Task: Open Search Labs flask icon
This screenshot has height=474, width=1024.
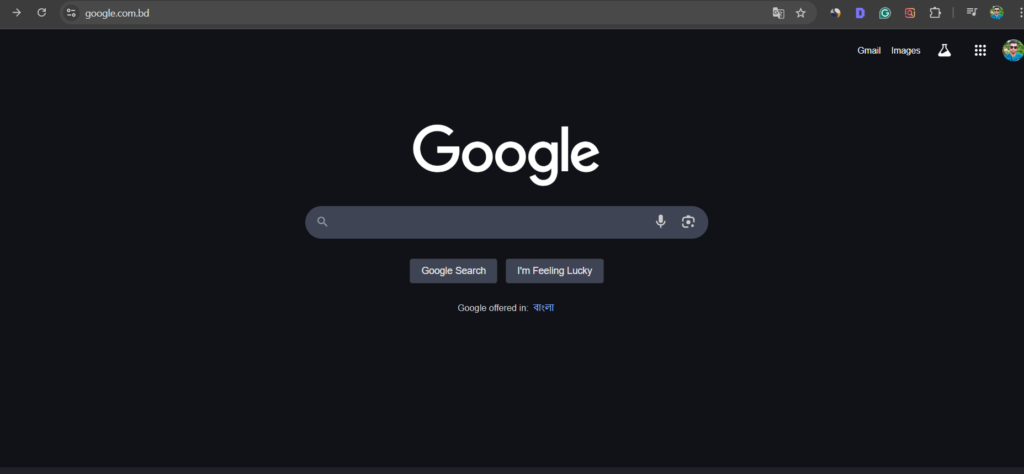Action: point(944,50)
